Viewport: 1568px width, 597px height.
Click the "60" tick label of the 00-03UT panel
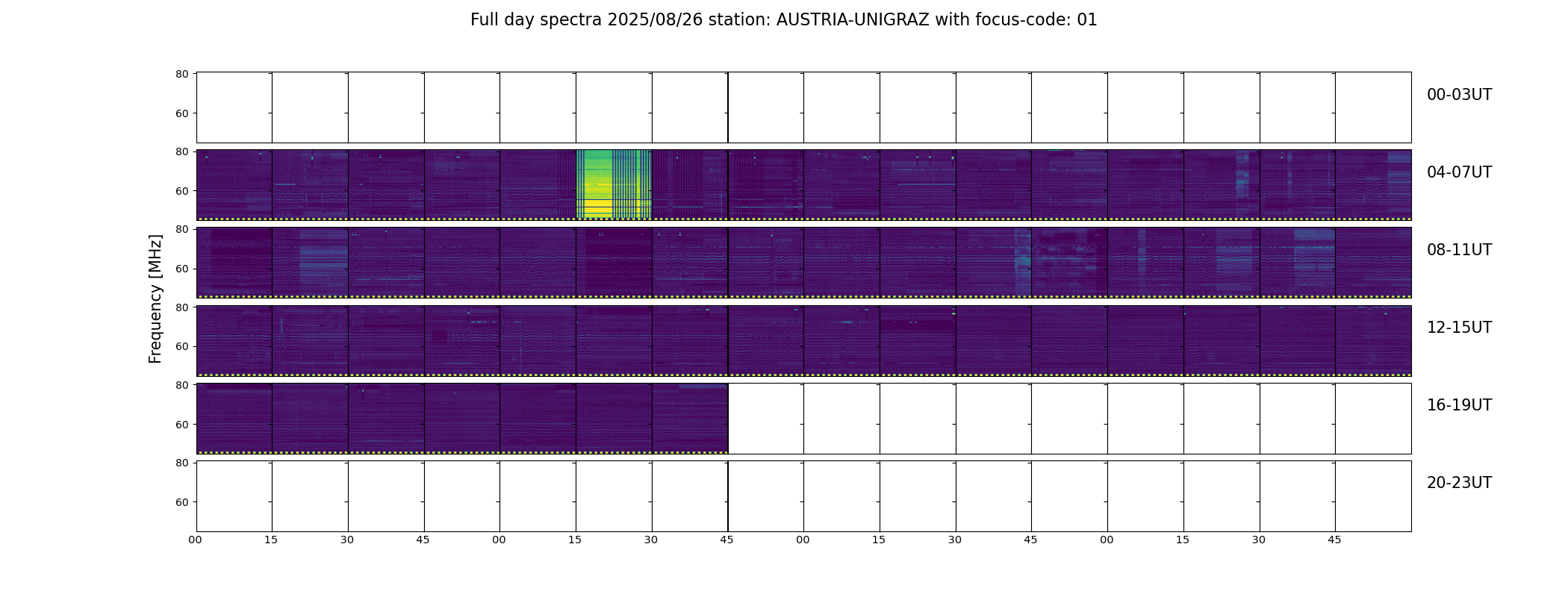point(181,113)
